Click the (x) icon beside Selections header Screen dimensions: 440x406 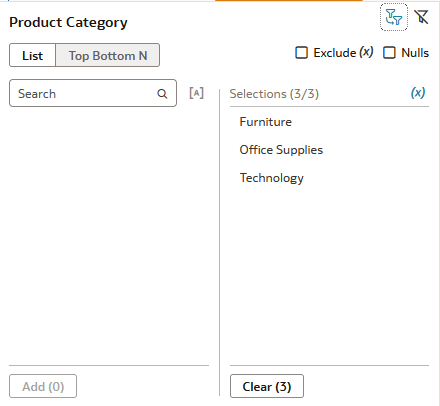(418, 93)
